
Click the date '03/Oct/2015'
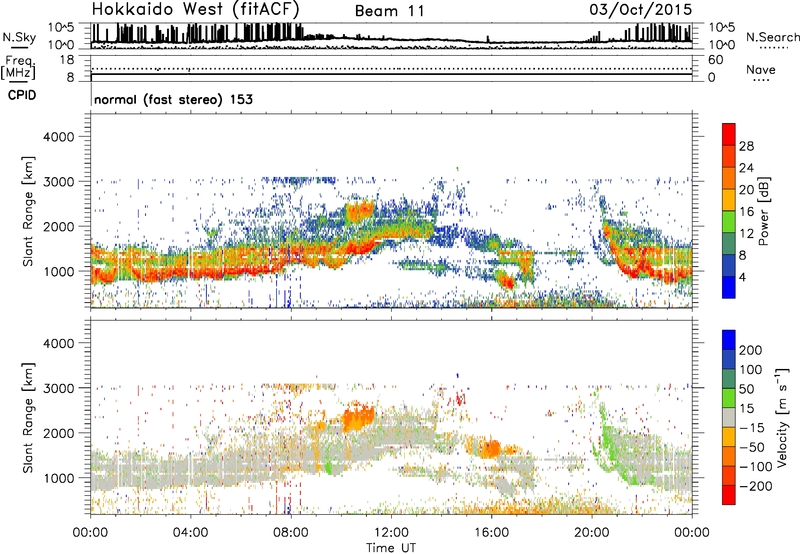tap(641, 10)
